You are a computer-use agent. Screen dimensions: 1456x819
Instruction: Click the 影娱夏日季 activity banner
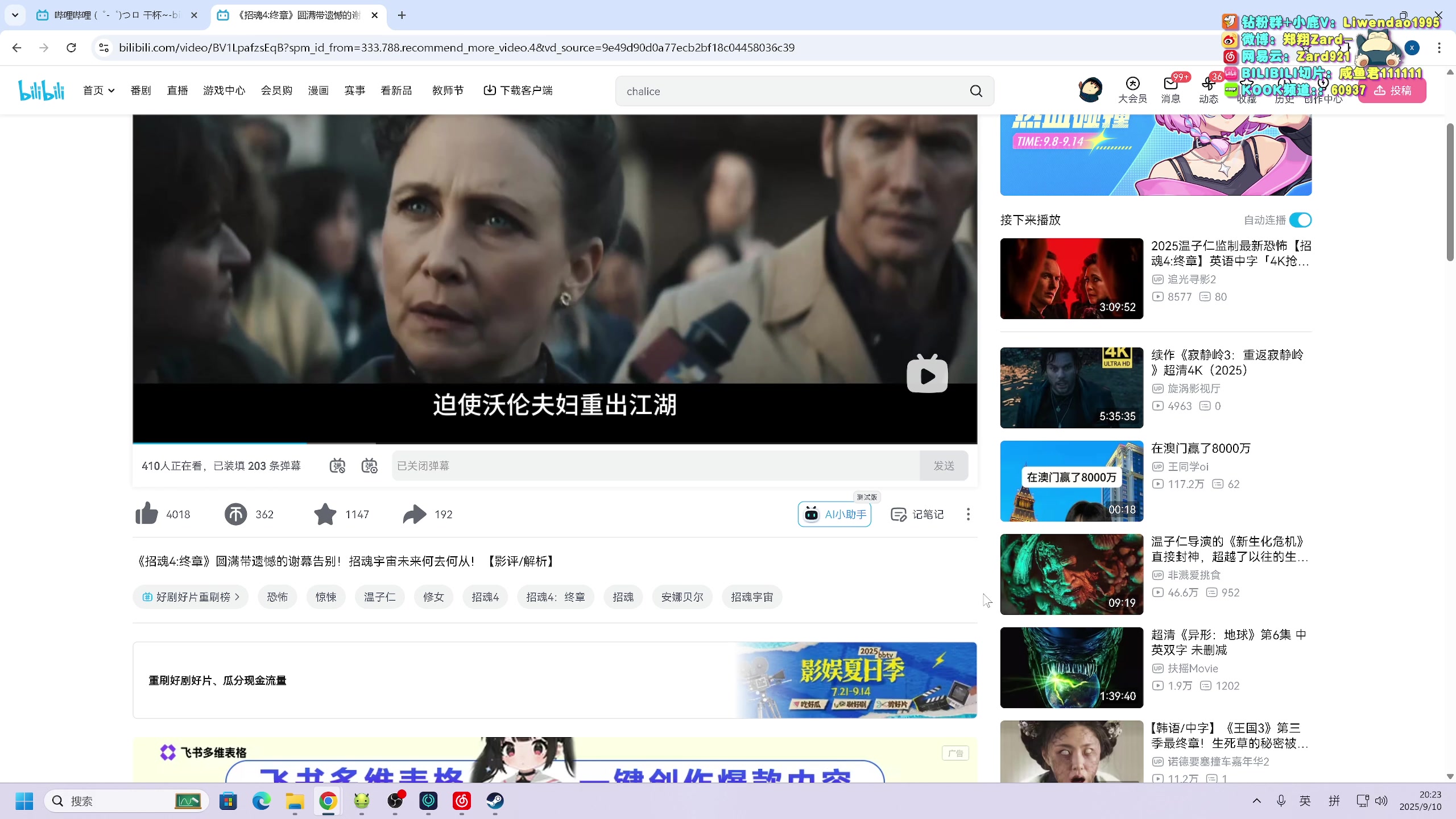pos(555,680)
